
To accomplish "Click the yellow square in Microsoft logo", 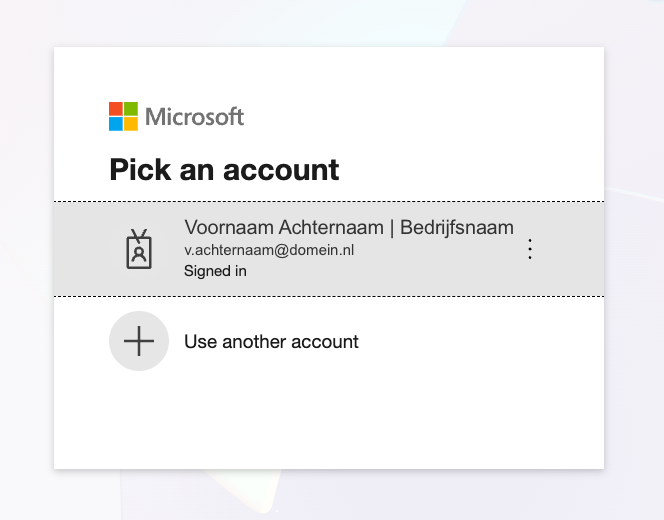I will (131, 124).
